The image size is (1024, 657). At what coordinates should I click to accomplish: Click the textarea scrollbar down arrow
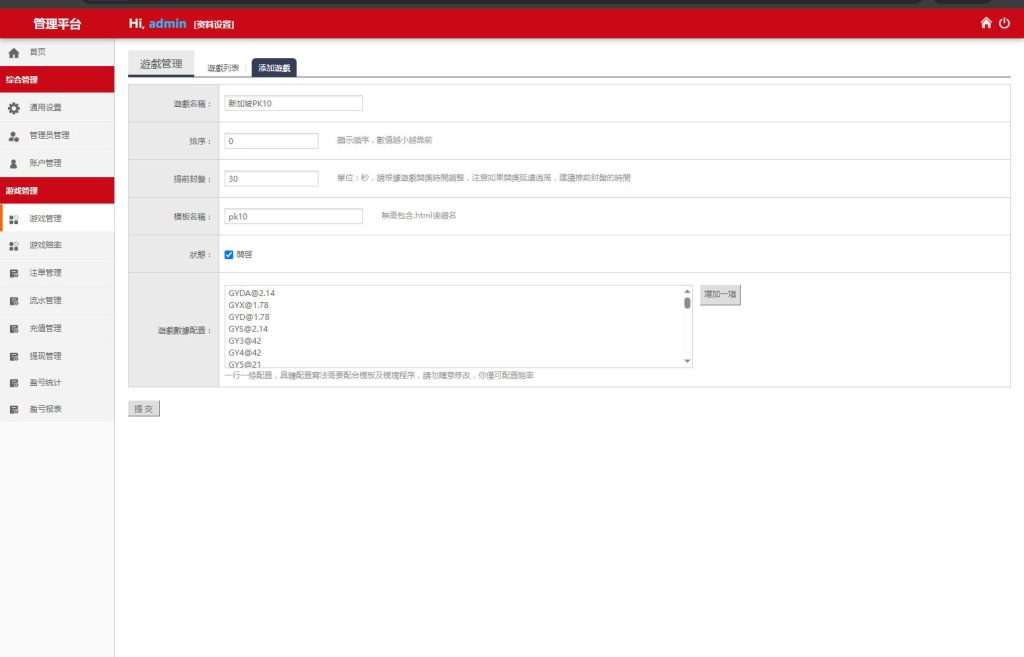click(x=687, y=361)
